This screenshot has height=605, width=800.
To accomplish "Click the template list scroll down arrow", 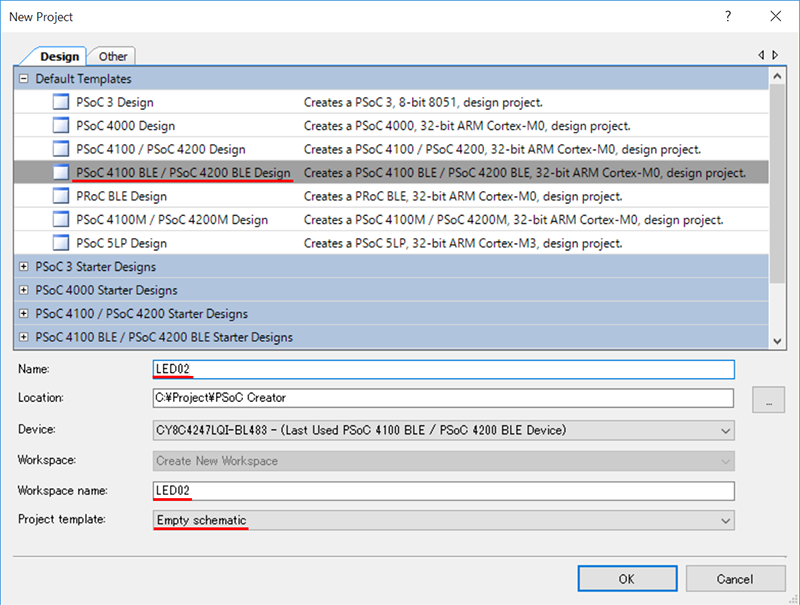I will (x=777, y=341).
